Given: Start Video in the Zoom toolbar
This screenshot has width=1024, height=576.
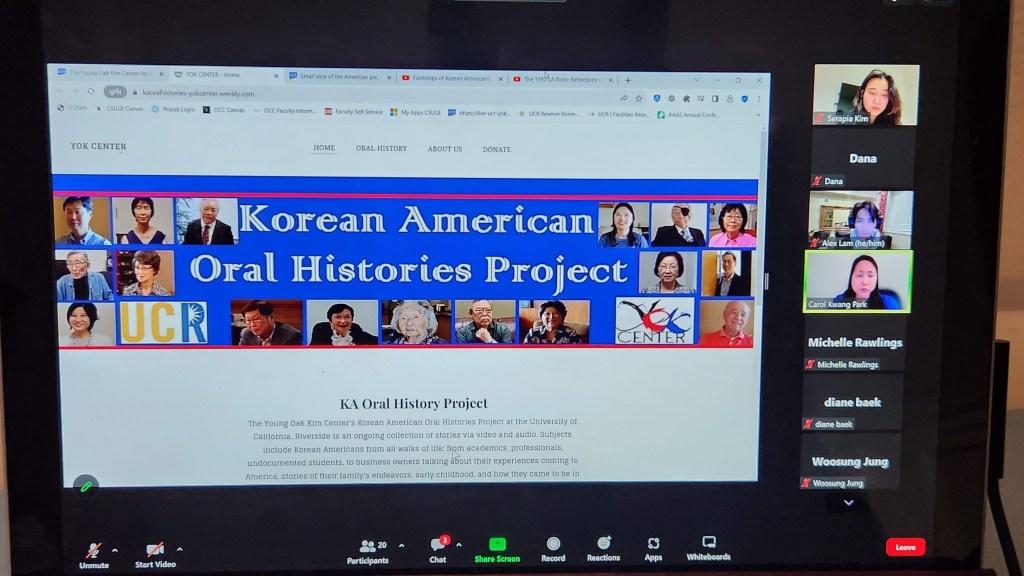Looking at the screenshot, I should [155, 551].
